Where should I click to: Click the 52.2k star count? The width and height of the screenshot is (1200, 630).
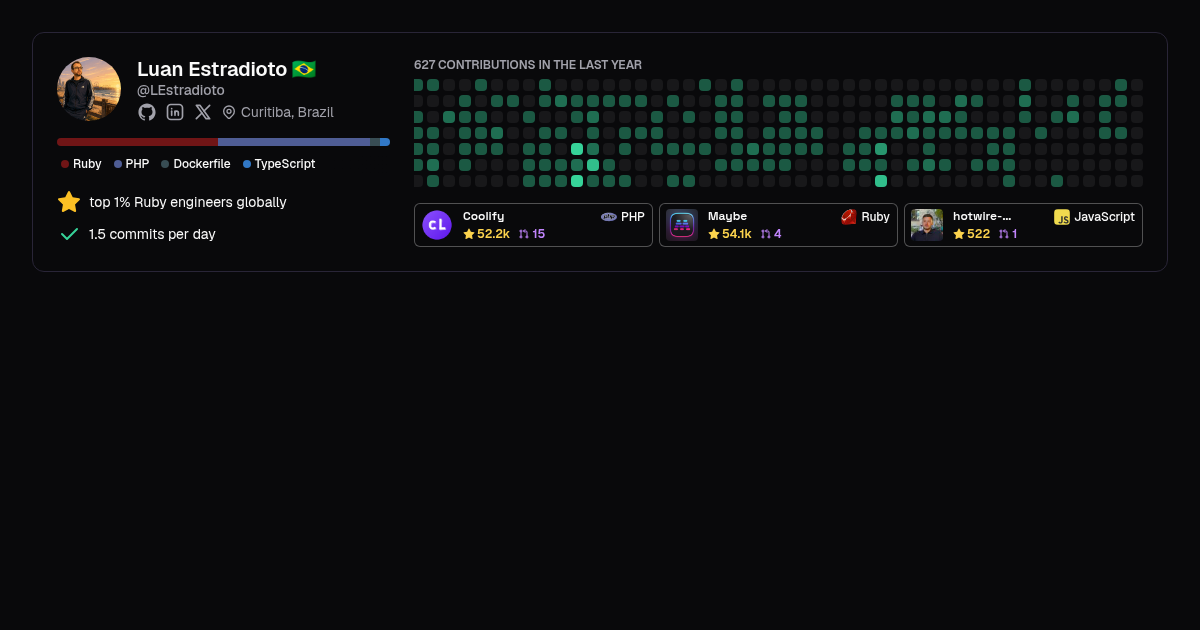pyautogui.click(x=493, y=234)
